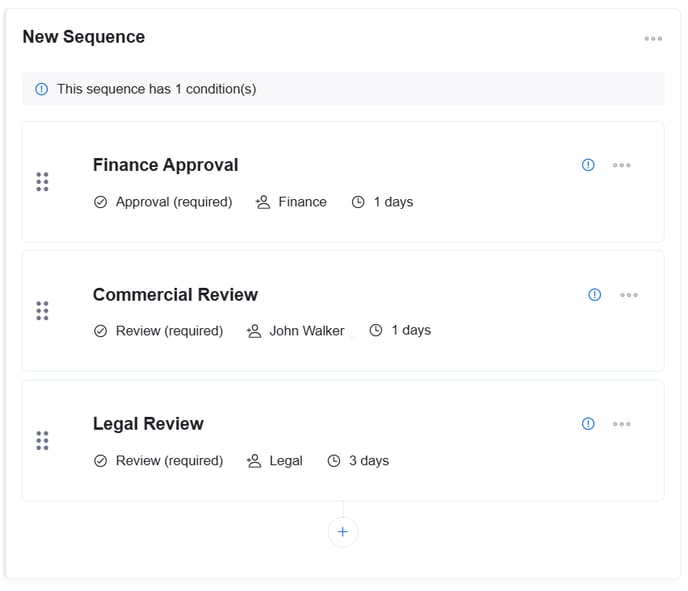This screenshot has height=591, width=688.
Task: Open the Legal Review step title
Action: [148, 424]
